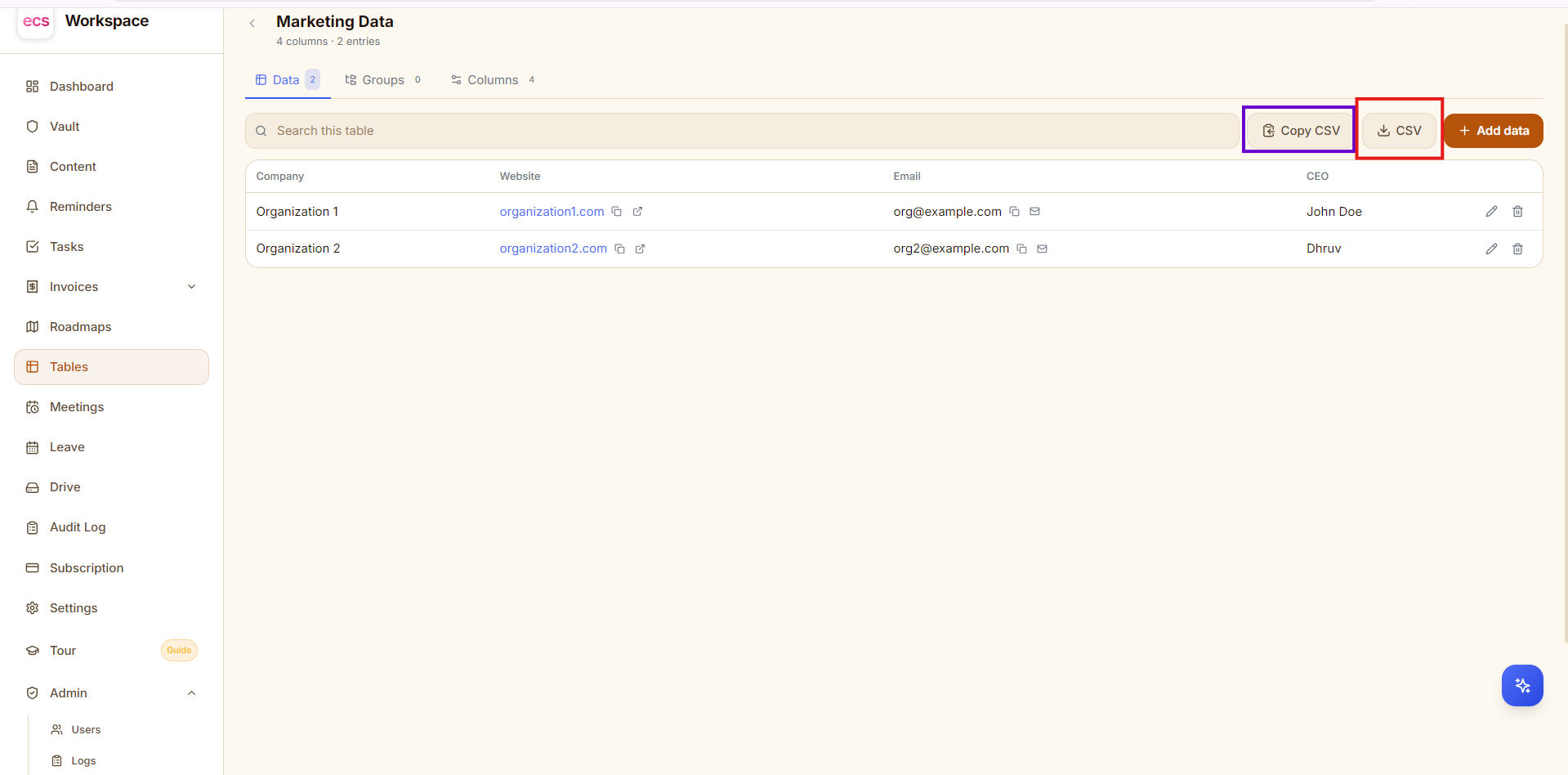Delete the Organization 1 row
Screen dimensions: 1568x775
pos(1517,212)
